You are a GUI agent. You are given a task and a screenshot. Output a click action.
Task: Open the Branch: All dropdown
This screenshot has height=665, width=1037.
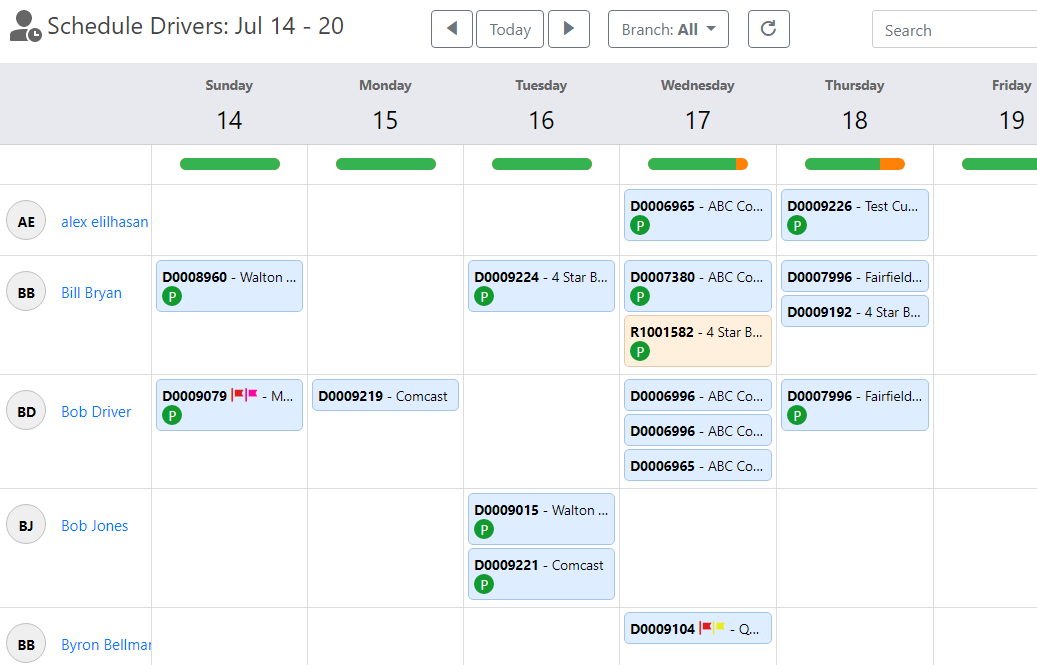coord(668,29)
